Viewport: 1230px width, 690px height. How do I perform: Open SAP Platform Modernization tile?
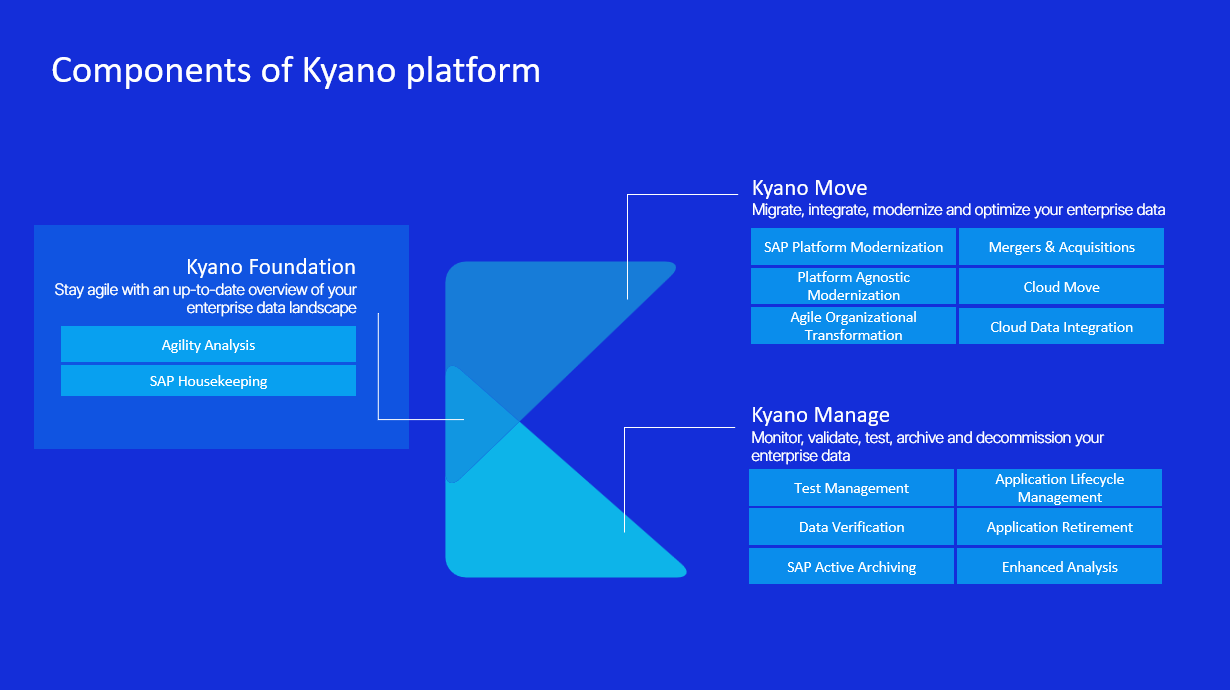pyautogui.click(x=853, y=247)
